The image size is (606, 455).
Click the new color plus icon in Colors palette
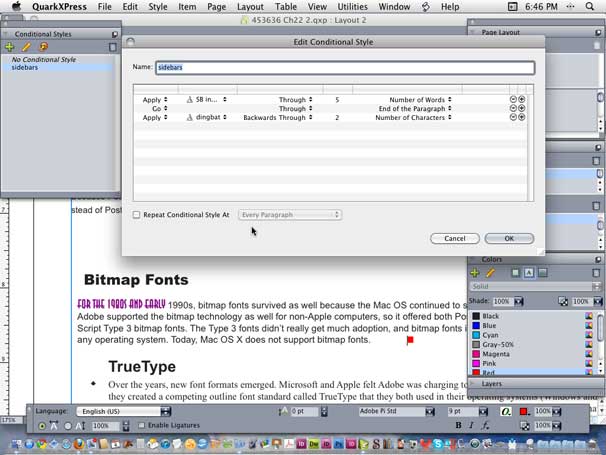pos(475,273)
